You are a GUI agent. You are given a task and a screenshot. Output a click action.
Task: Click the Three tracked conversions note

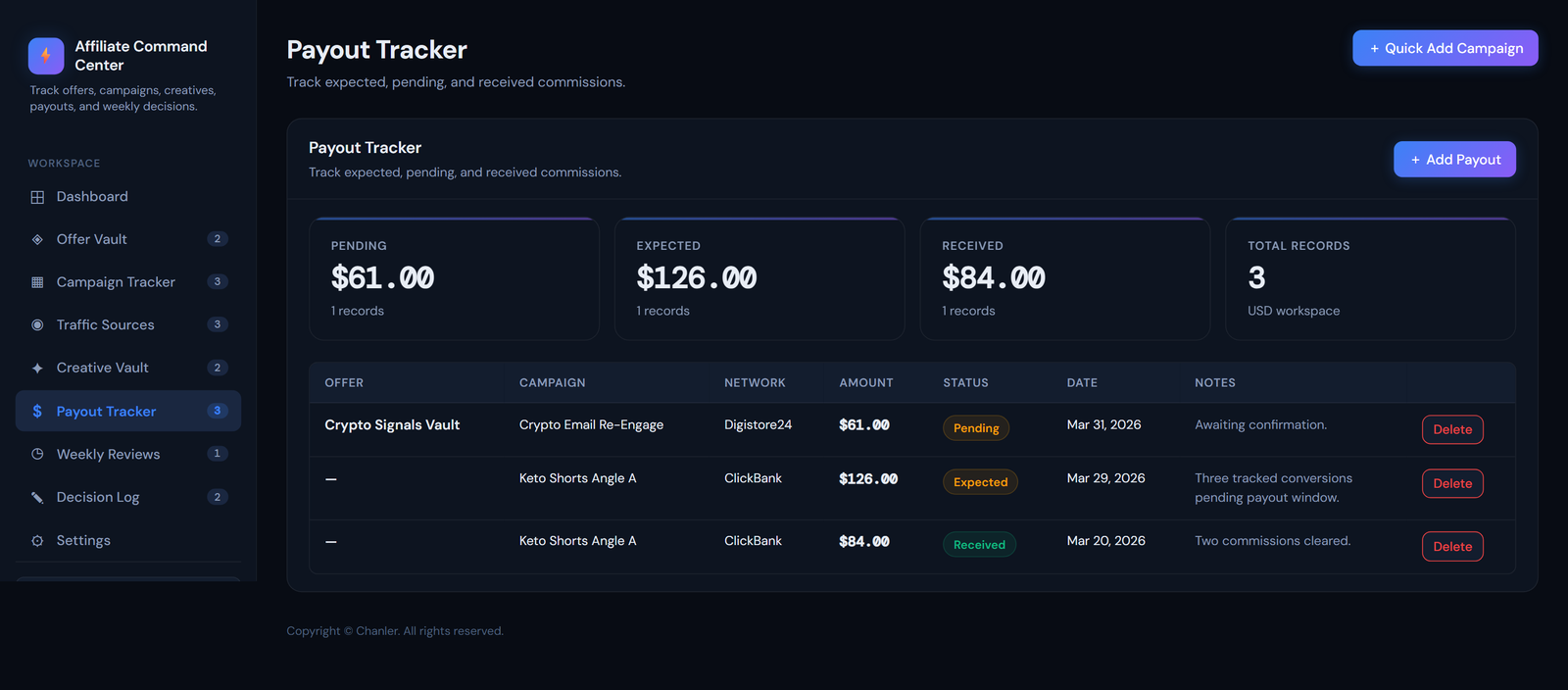(1273, 488)
